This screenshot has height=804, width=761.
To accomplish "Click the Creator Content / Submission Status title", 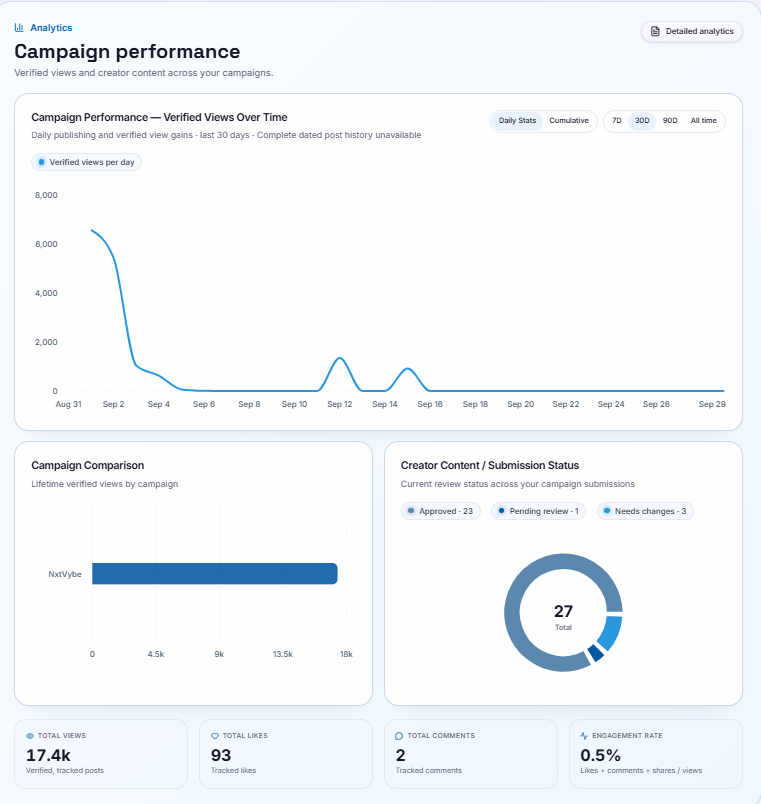I will 490,465.
